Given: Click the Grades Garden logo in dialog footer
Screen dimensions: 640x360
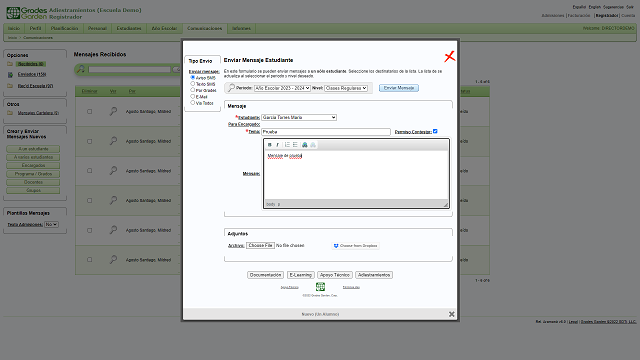Looking at the screenshot, I should 320,287.
